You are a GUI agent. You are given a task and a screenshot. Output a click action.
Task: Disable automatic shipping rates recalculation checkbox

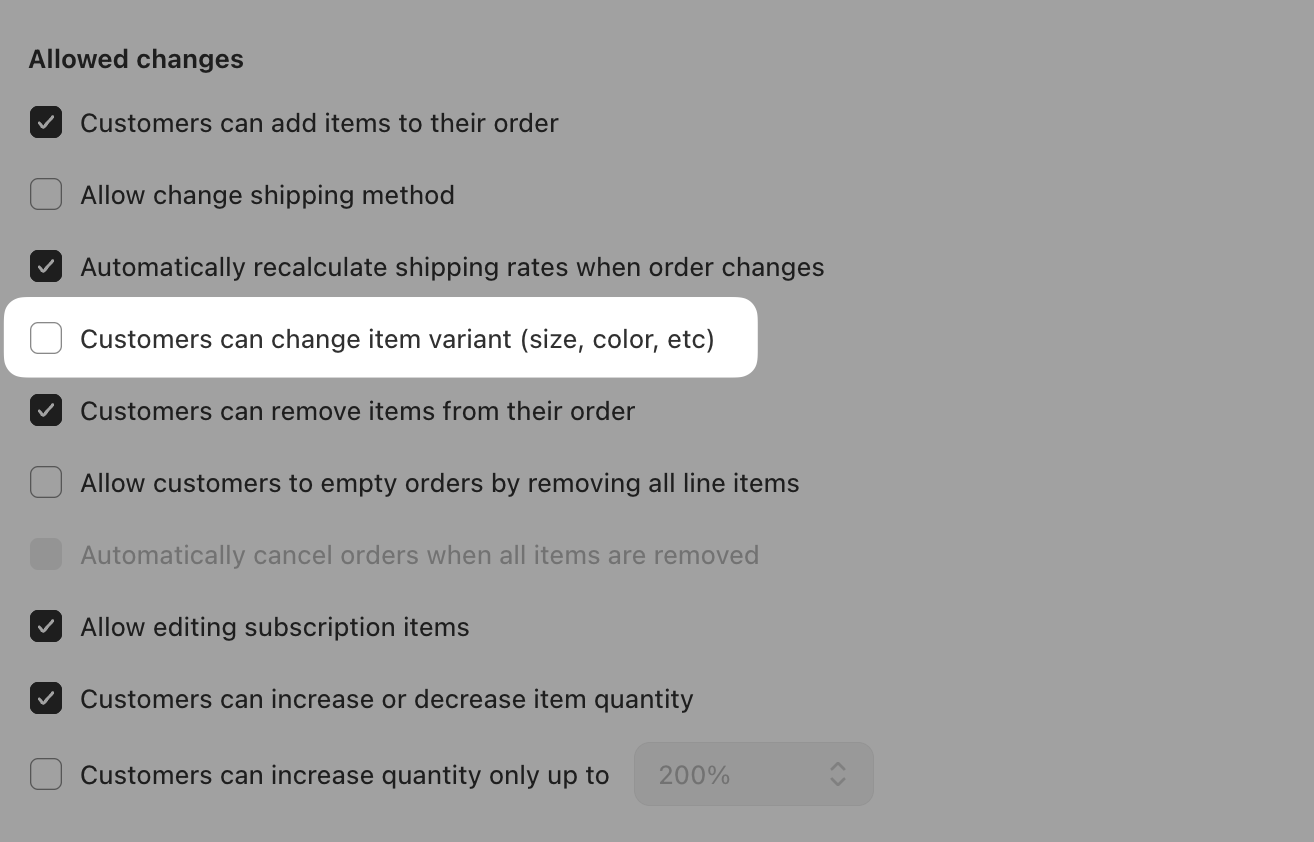[x=46, y=267]
